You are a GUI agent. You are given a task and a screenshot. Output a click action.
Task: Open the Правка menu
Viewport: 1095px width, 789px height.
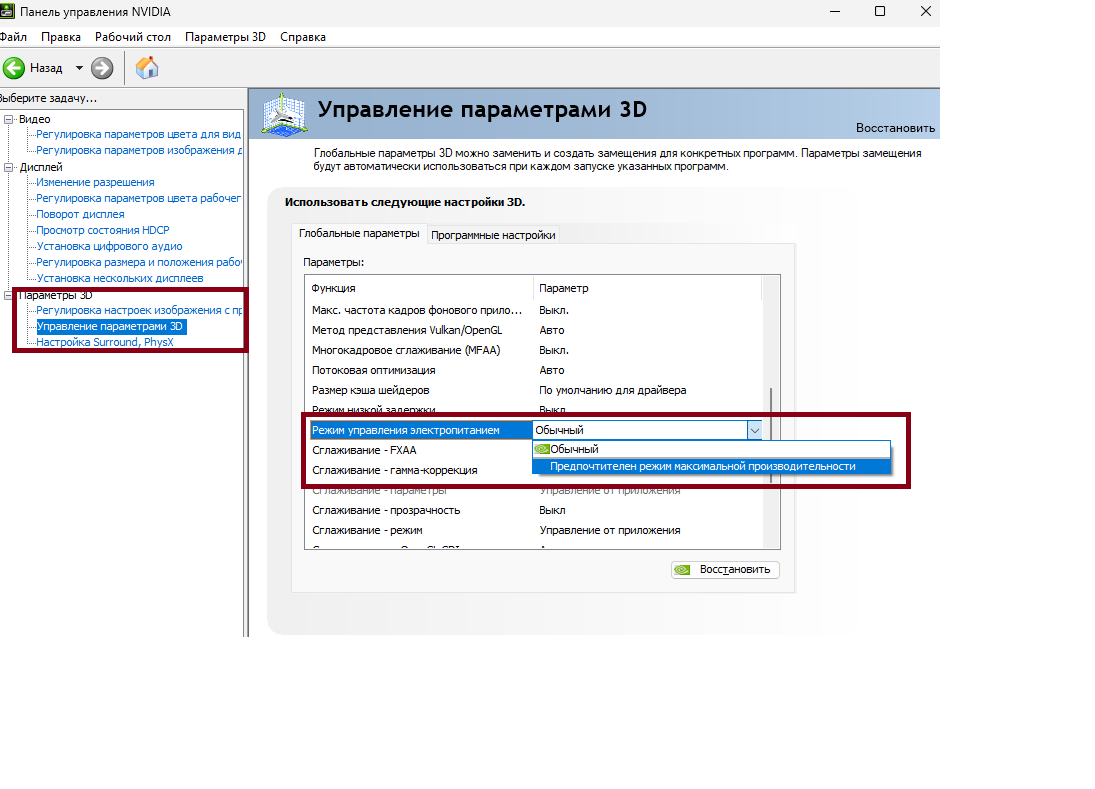coord(61,37)
